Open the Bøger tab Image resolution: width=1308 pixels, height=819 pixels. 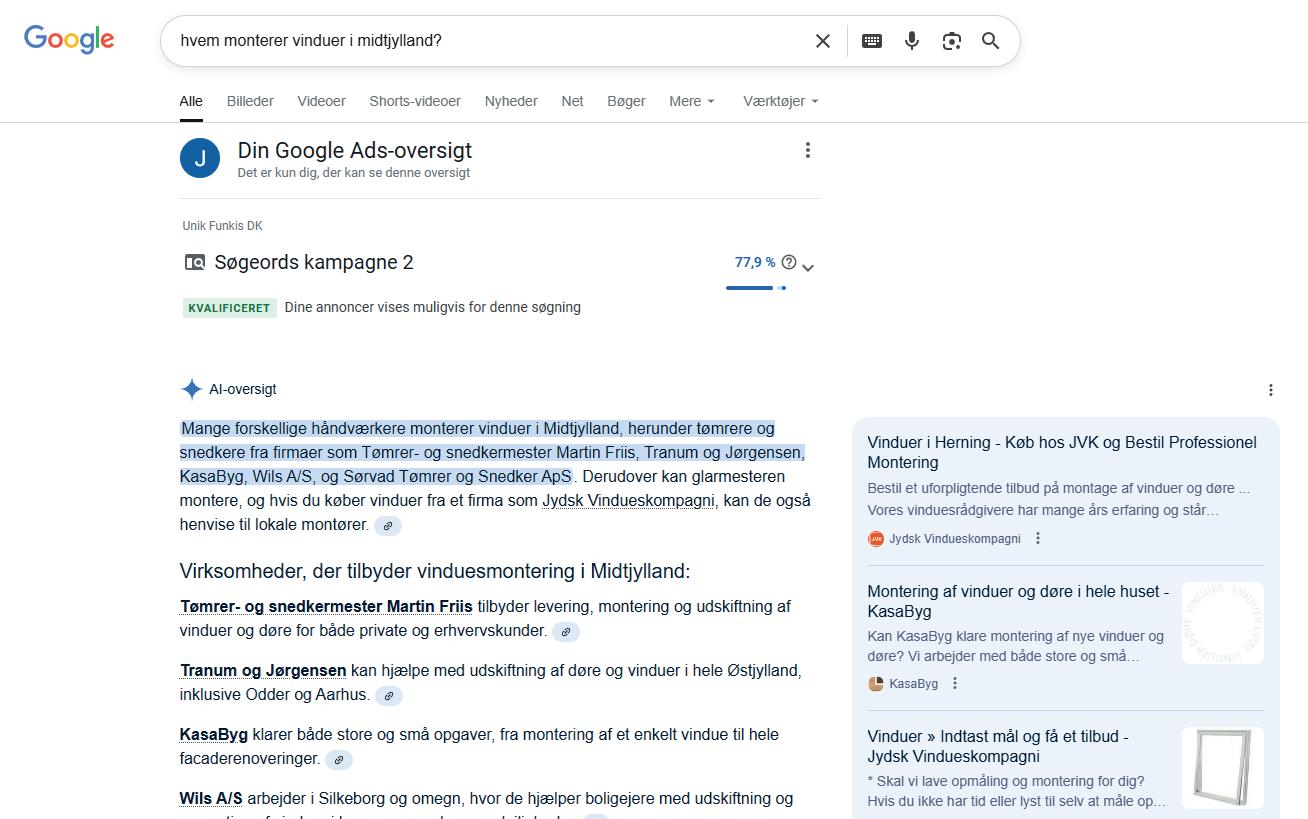click(x=626, y=101)
